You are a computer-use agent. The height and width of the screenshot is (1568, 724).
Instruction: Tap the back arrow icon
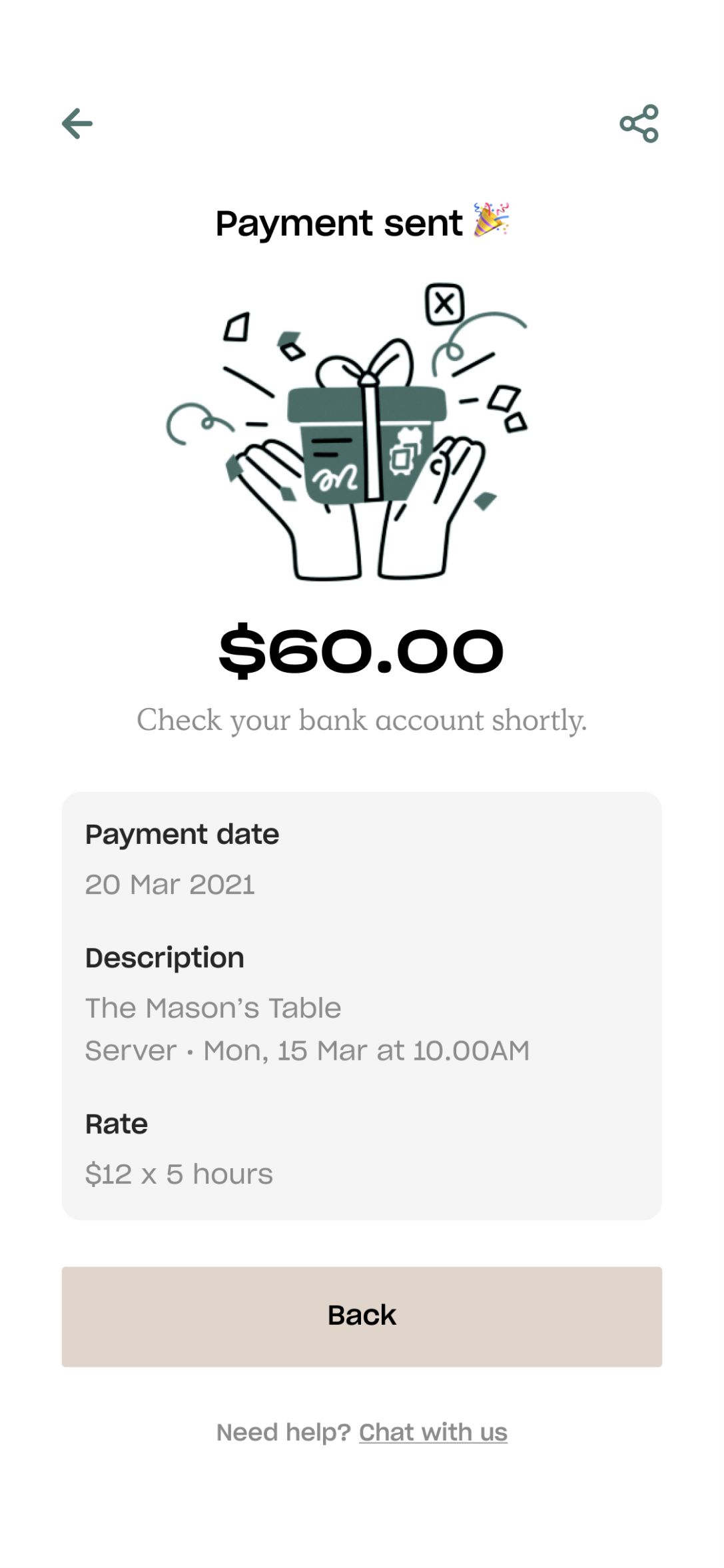tap(77, 124)
